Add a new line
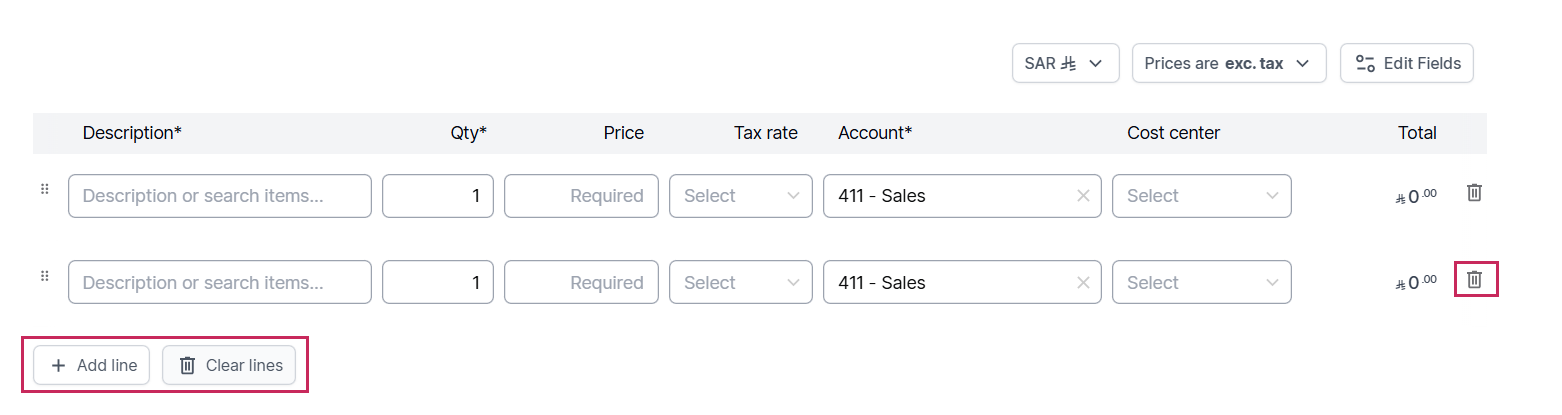 (92, 365)
